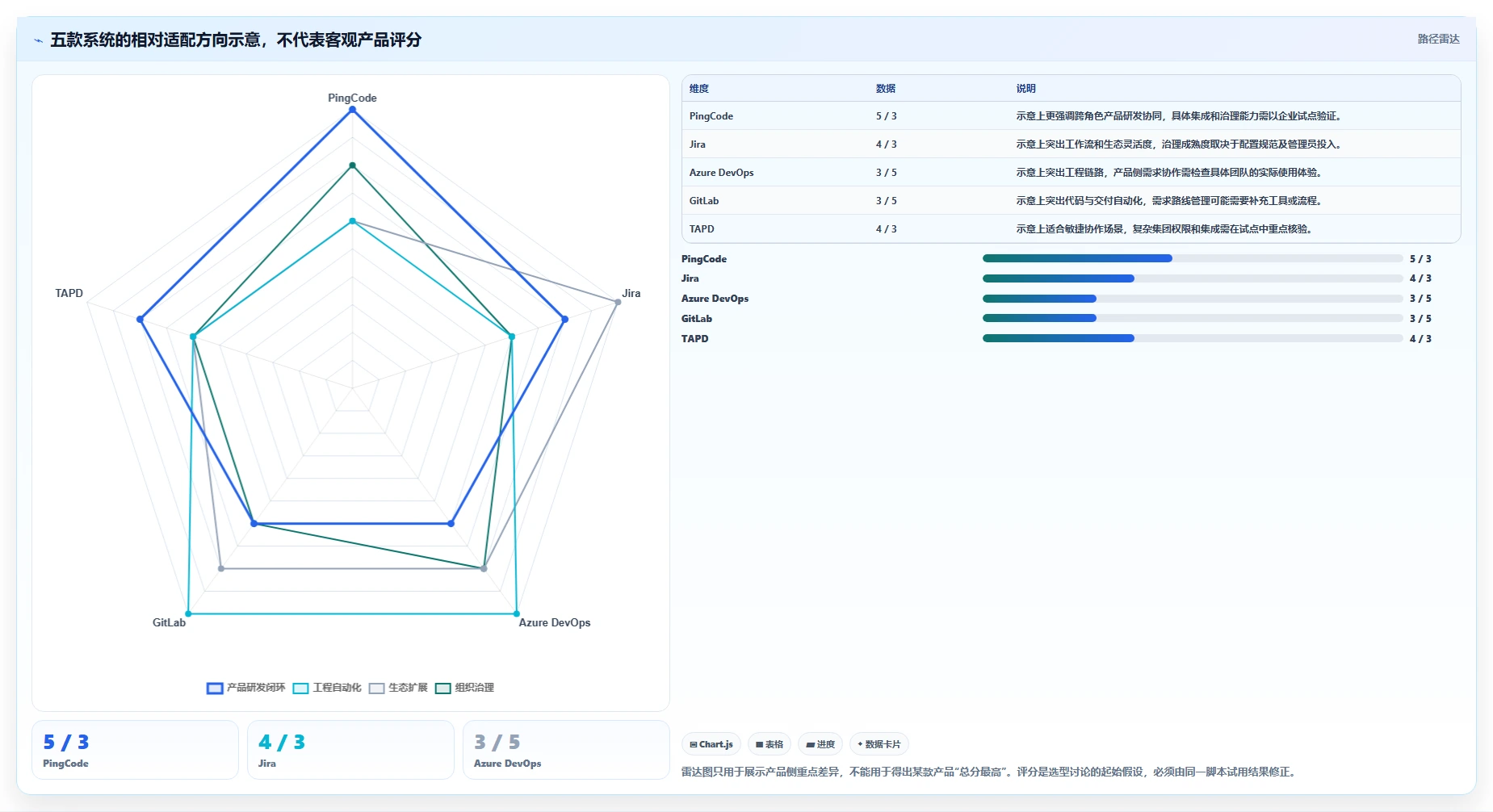
Task: Click the 维度 column header
Action: tap(699, 89)
